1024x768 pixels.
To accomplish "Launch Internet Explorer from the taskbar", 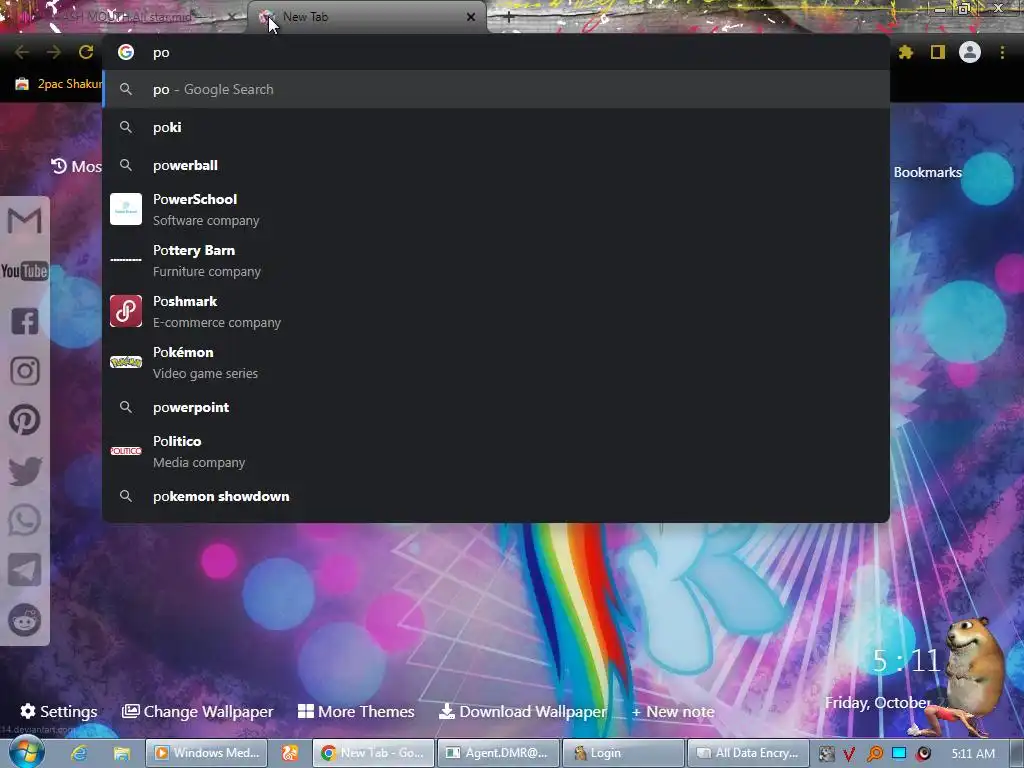I will point(79,753).
